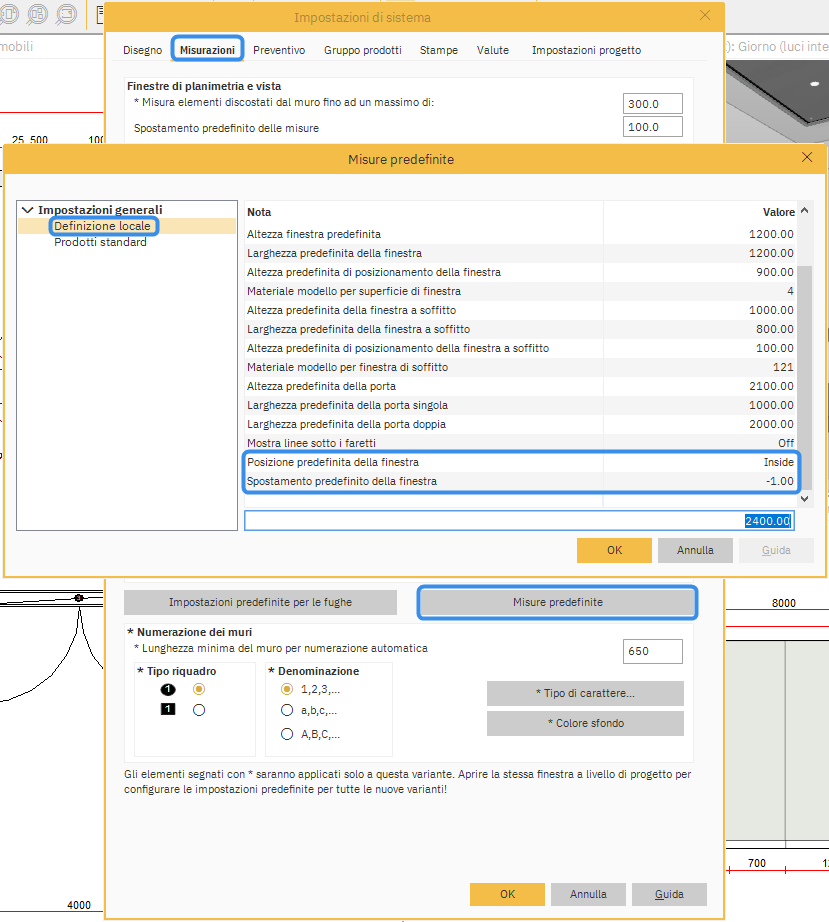The height and width of the screenshot is (922, 829).
Task: Select the square frame type radio button
Action: click(199, 710)
